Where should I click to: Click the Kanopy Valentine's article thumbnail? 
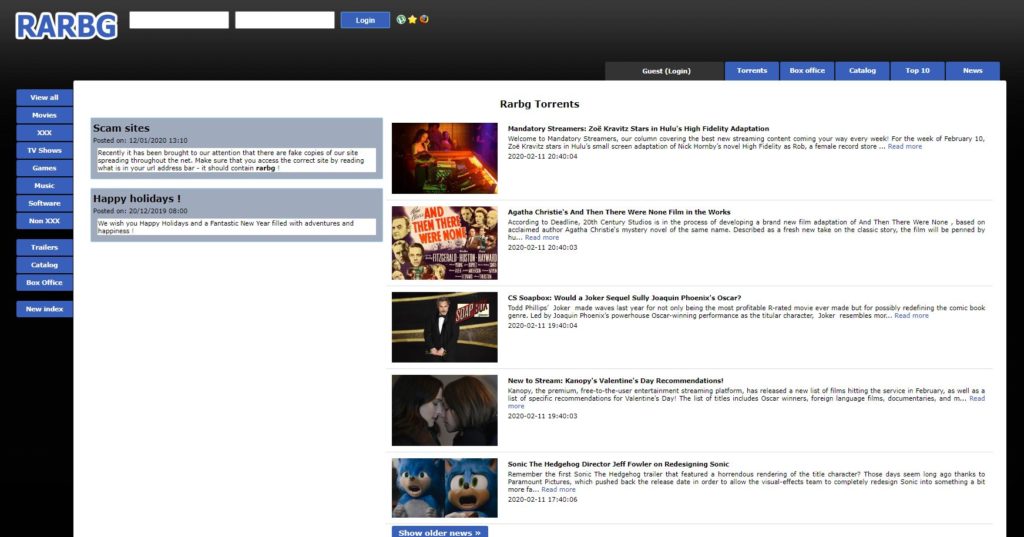click(444, 410)
